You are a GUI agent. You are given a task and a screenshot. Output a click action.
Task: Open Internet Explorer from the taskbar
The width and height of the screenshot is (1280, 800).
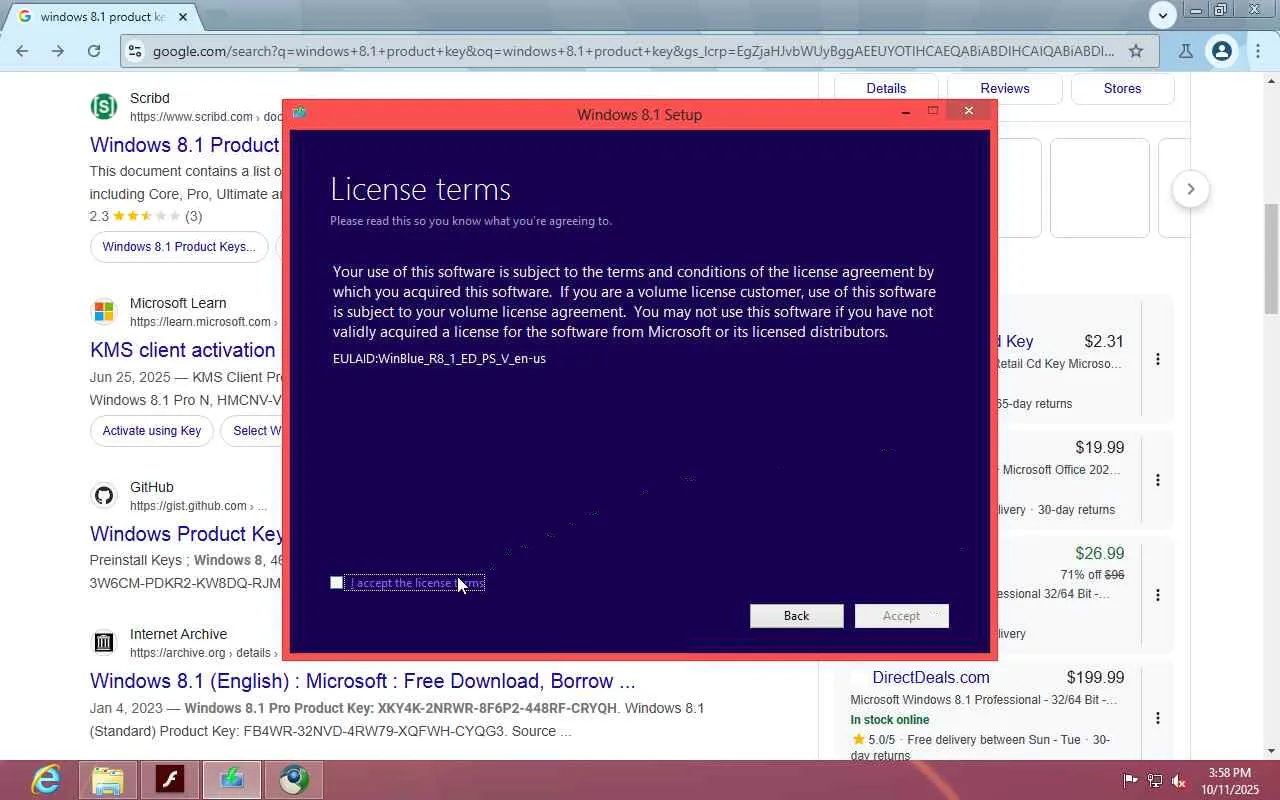pyautogui.click(x=46, y=780)
